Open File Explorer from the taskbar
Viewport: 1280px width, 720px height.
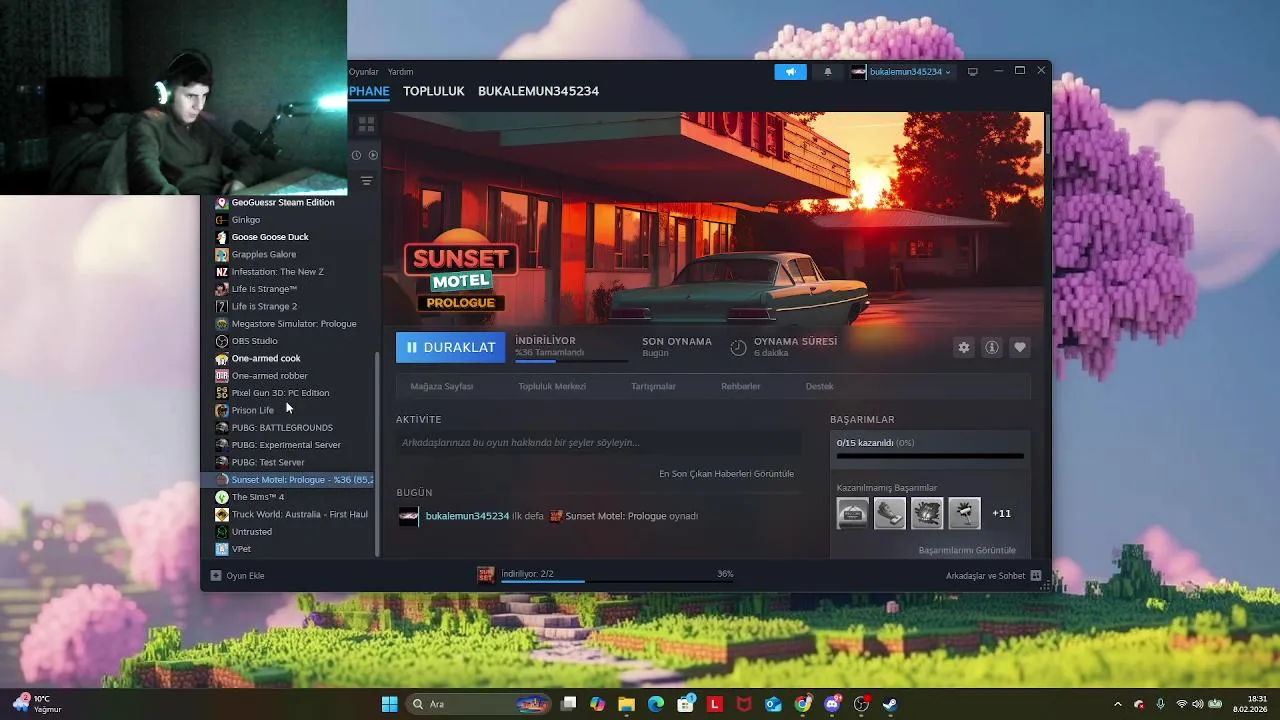click(x=626, y=704)
